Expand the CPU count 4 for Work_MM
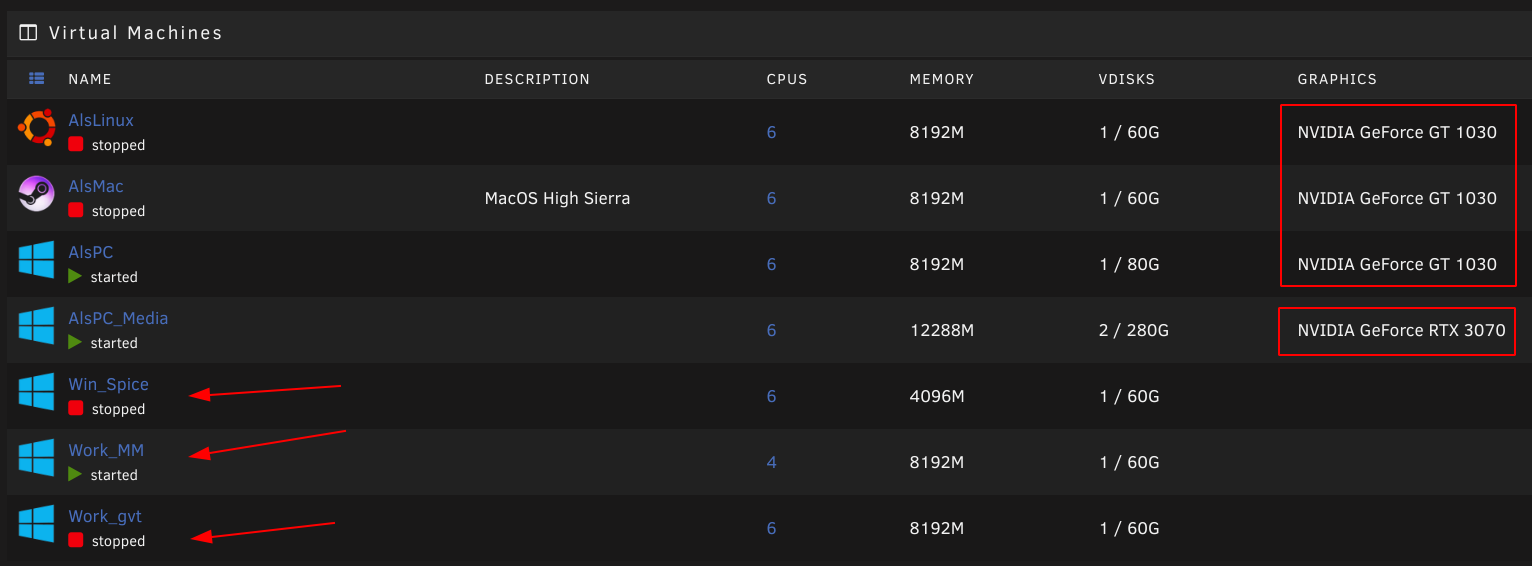Viewport: 1532px width, 566px height. (771, 462)
